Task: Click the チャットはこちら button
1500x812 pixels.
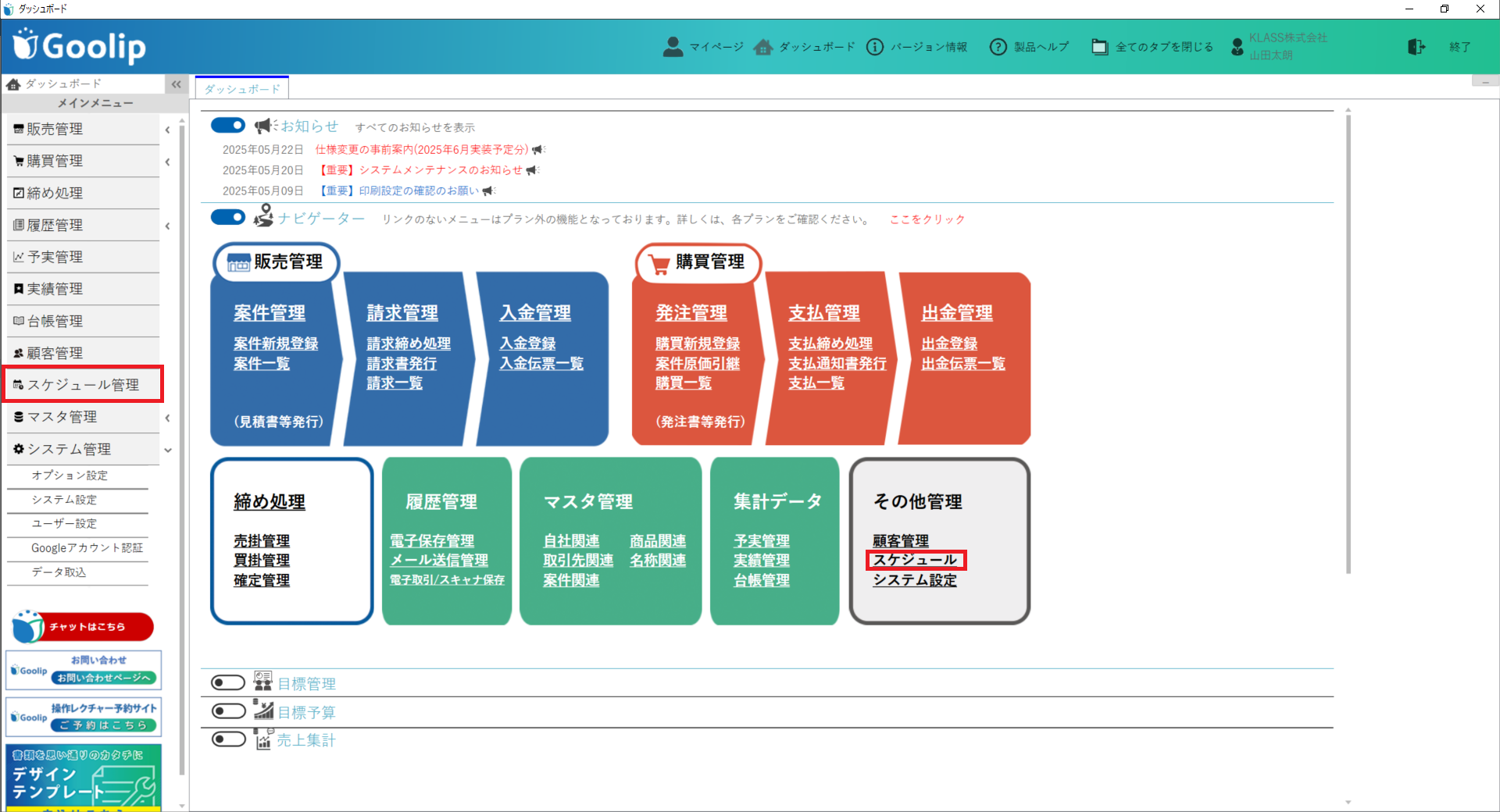Action: coord(83,626)
